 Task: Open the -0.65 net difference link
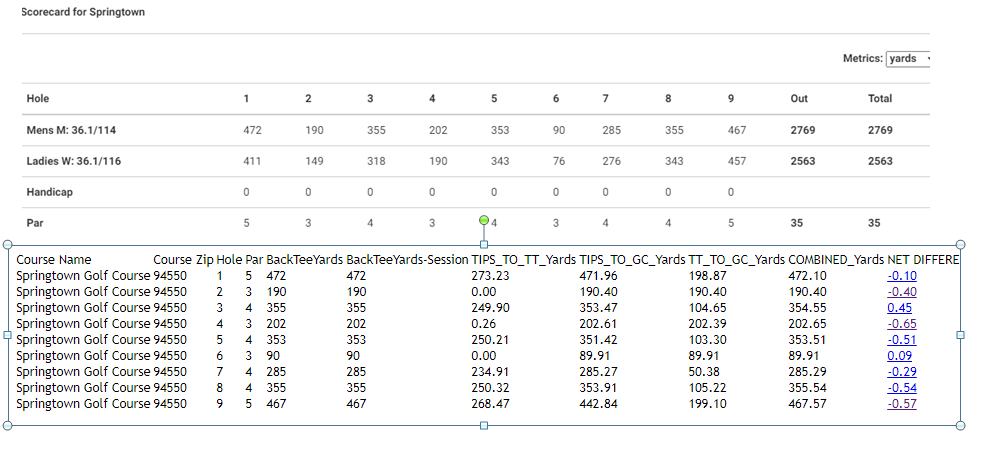click(x=902, y=324)
